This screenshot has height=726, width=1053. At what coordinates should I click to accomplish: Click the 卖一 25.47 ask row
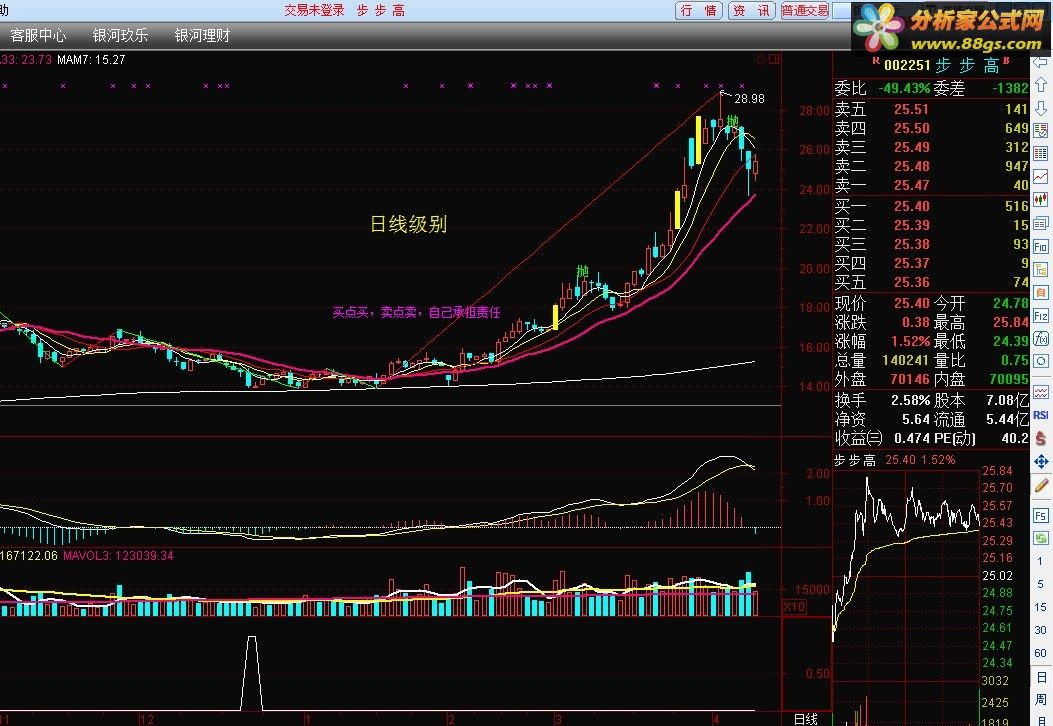(931, 185)
